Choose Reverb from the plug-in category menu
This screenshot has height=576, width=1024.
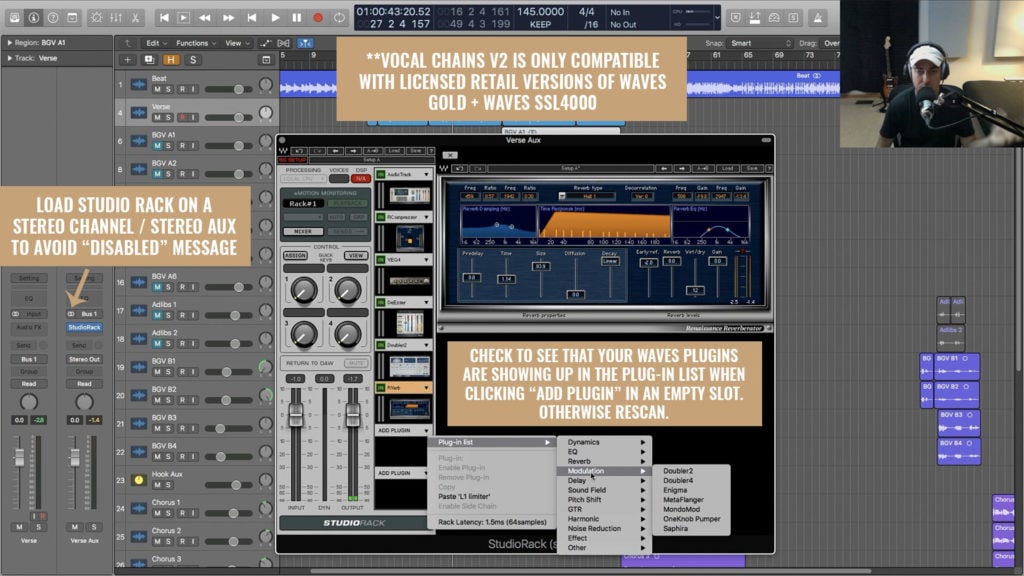(604, 461)
